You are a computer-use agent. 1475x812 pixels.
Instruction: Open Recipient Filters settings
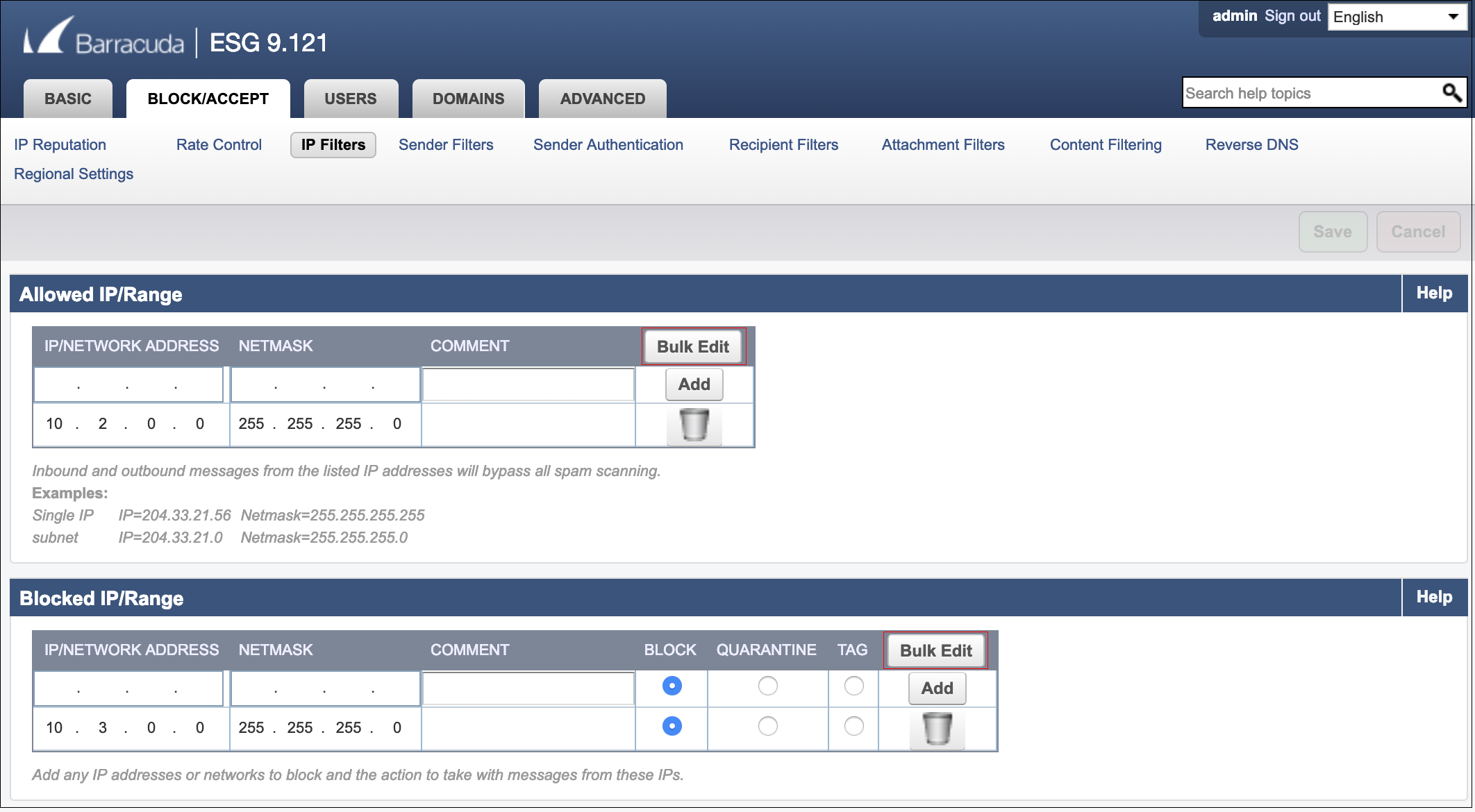pos(783,144)
